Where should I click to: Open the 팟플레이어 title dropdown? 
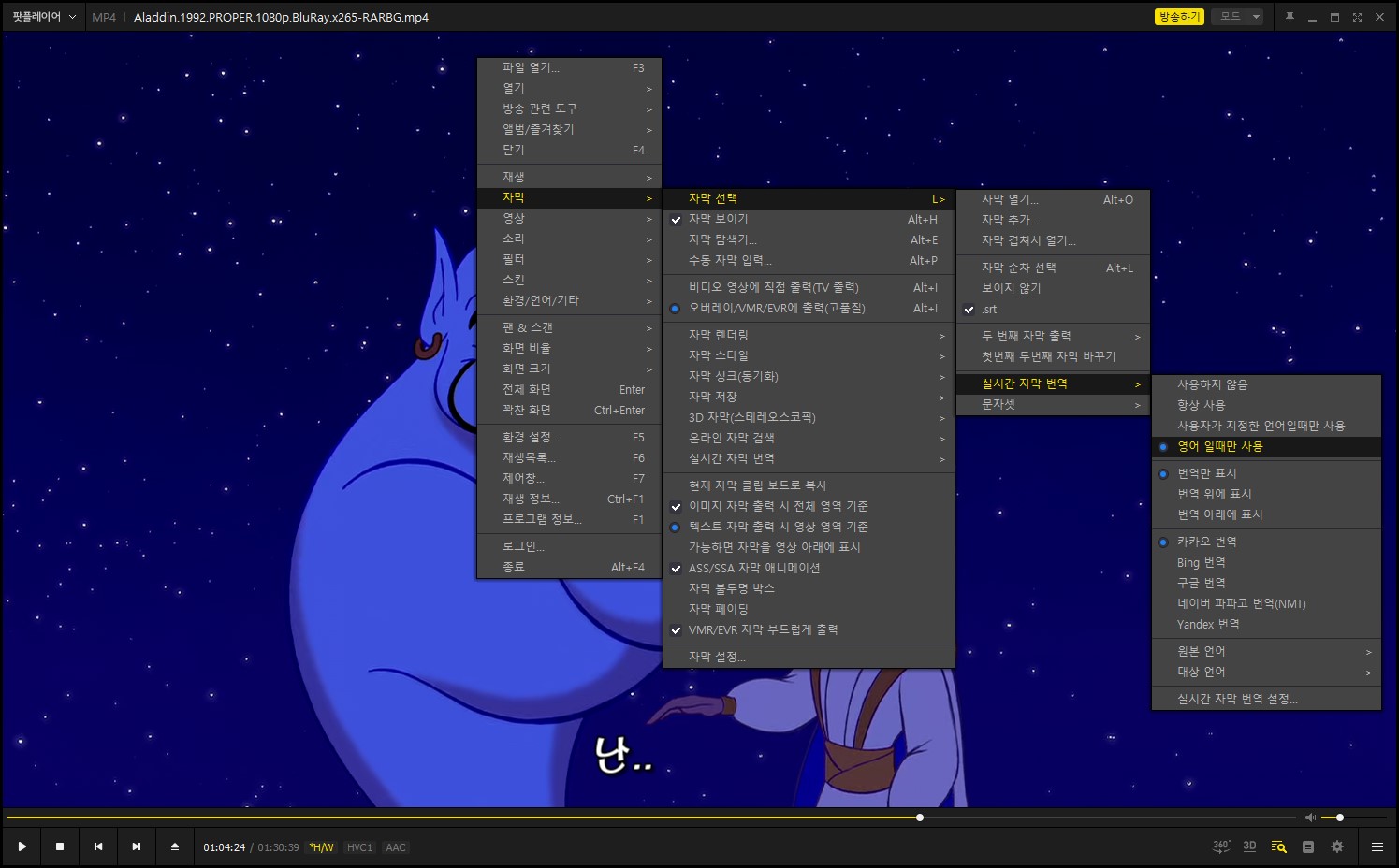click(x=44, y=17)
